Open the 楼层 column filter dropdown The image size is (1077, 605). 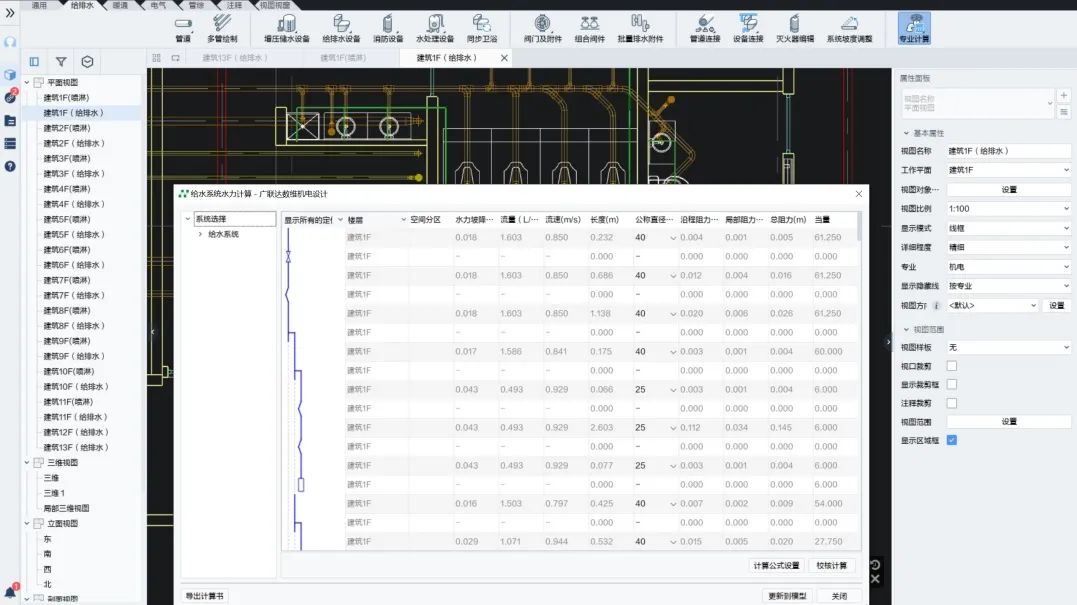tap(403, 220)
